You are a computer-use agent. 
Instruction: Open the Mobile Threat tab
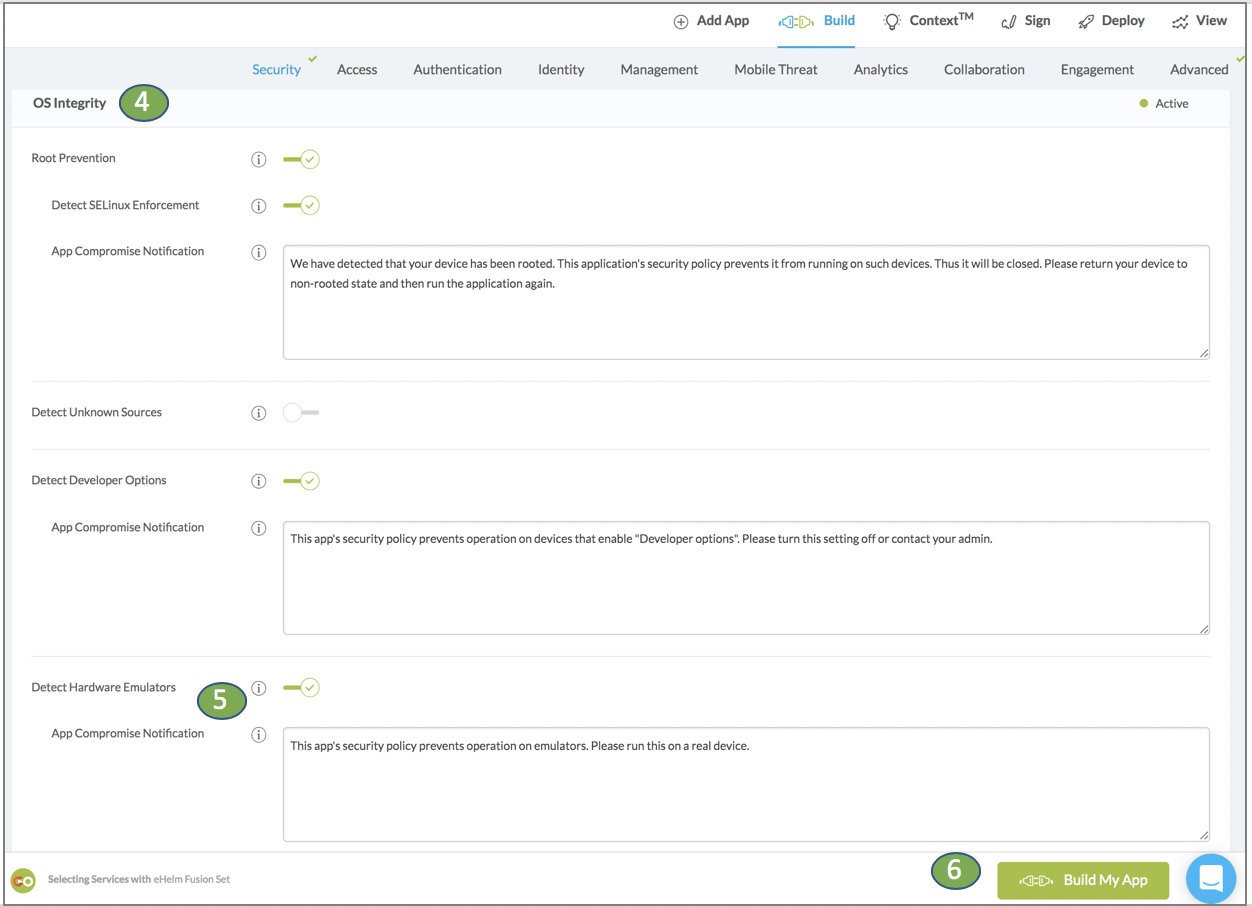[x=775, y=69]
